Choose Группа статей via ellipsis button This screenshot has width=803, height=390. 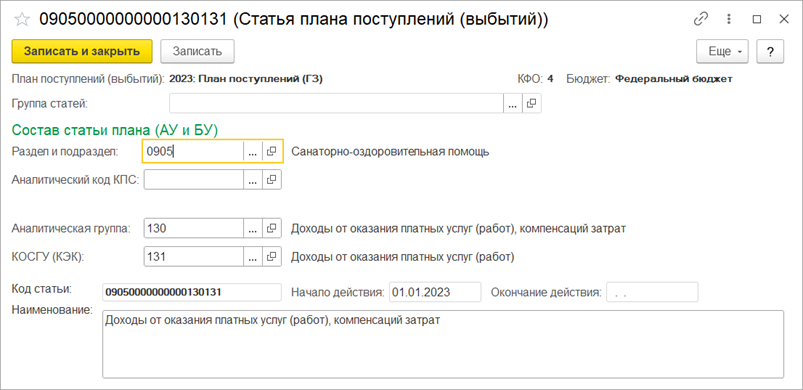click(513, 103)
